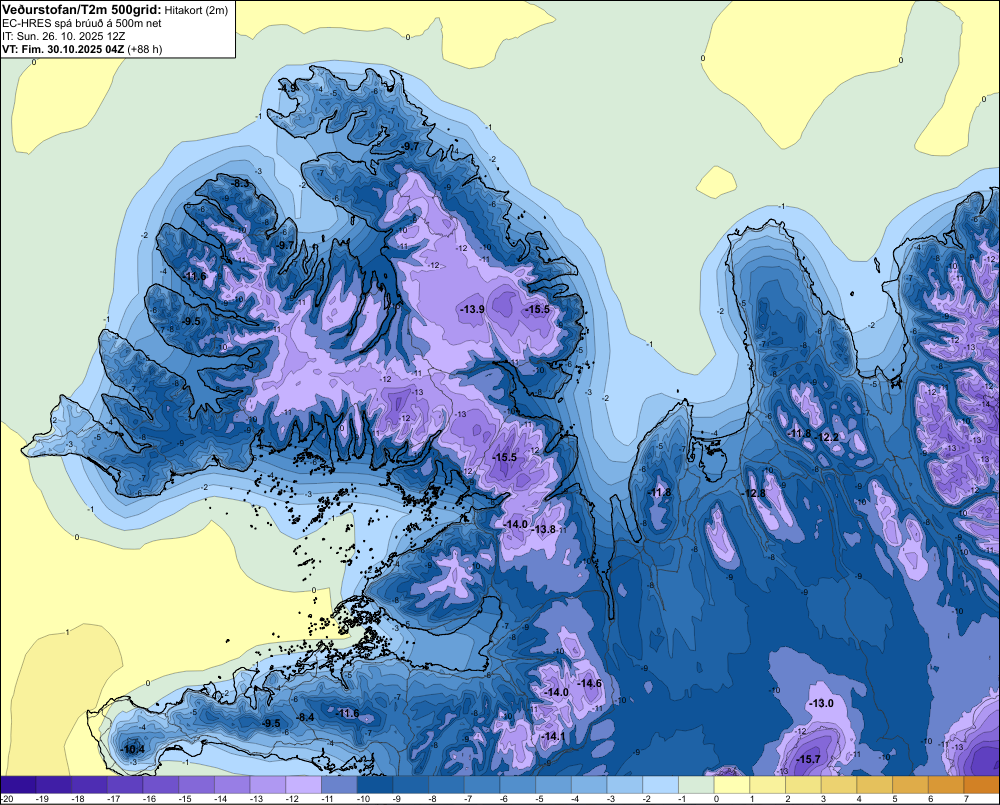
Task: Click legend swatch between 4 and 5
Action: (x=875, y=785)
